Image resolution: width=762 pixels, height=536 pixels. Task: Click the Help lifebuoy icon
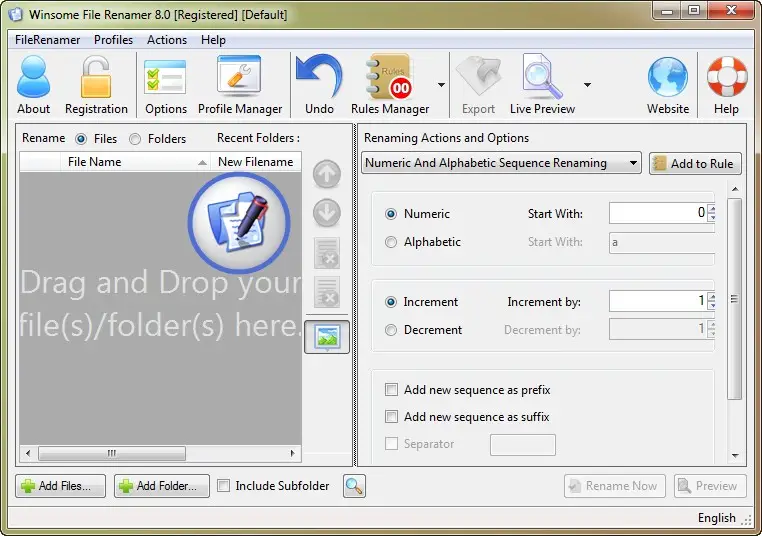727,76
